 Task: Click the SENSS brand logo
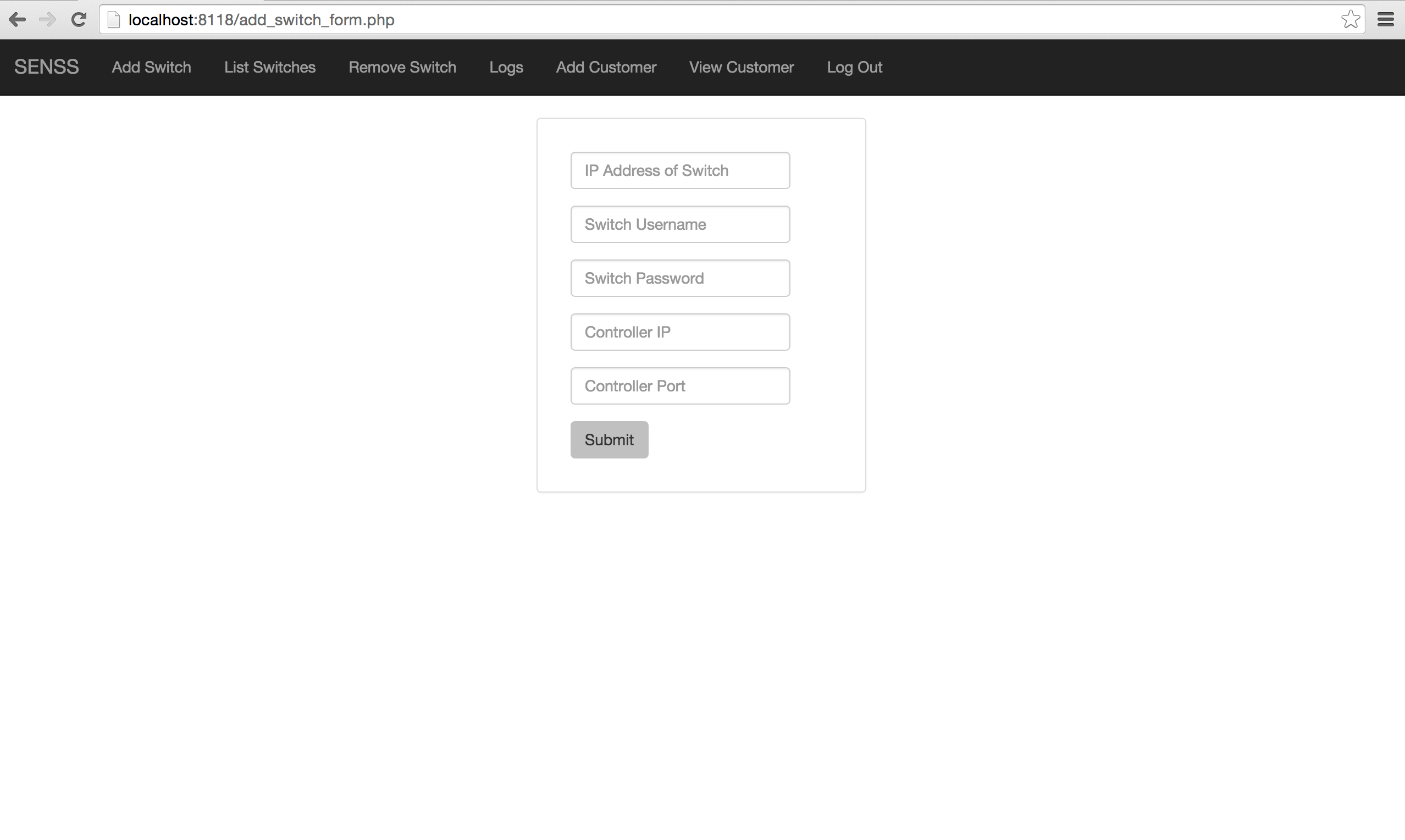[x=46, y=67]
